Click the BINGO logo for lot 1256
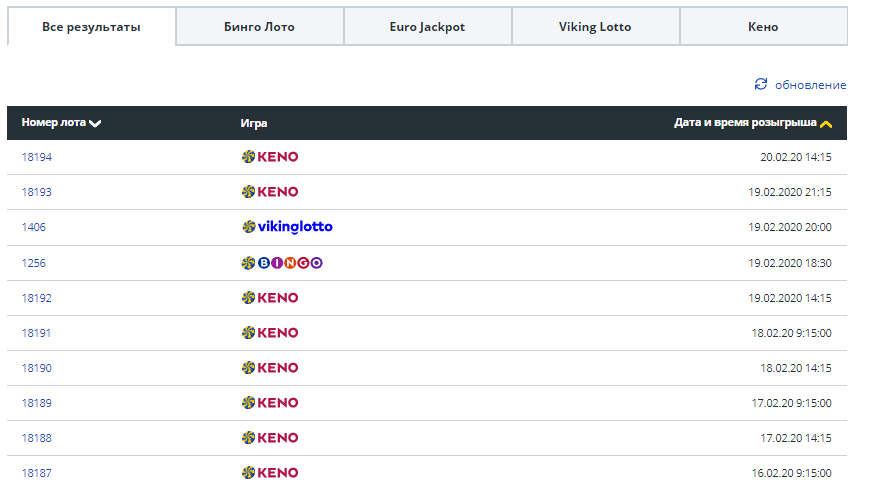The width and height of the screenshot is (876, 484). pyautogui.click(x=282, y=263)
